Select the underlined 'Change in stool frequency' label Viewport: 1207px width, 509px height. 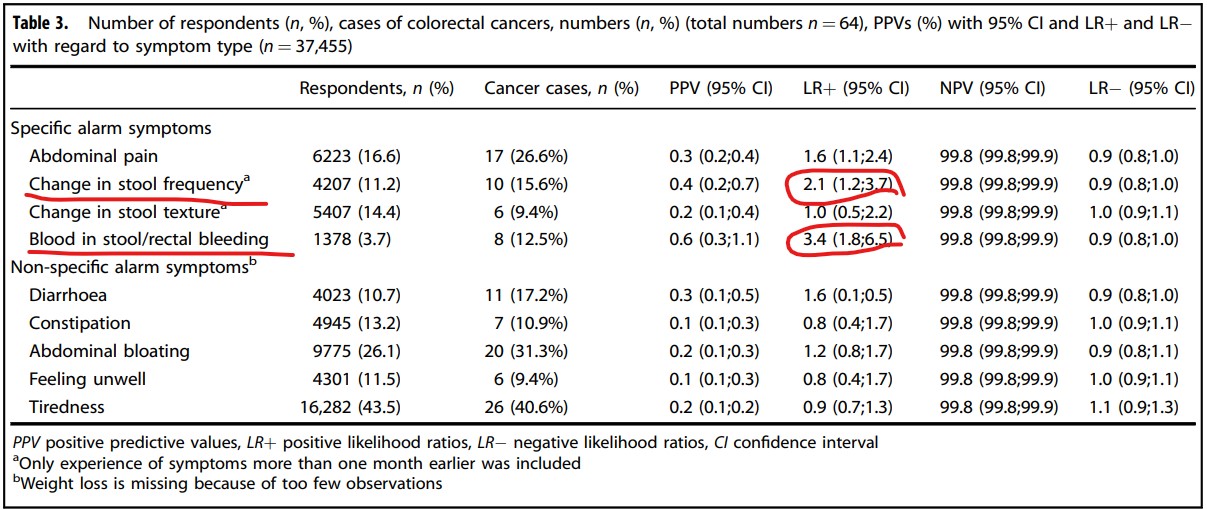[135, 184]
